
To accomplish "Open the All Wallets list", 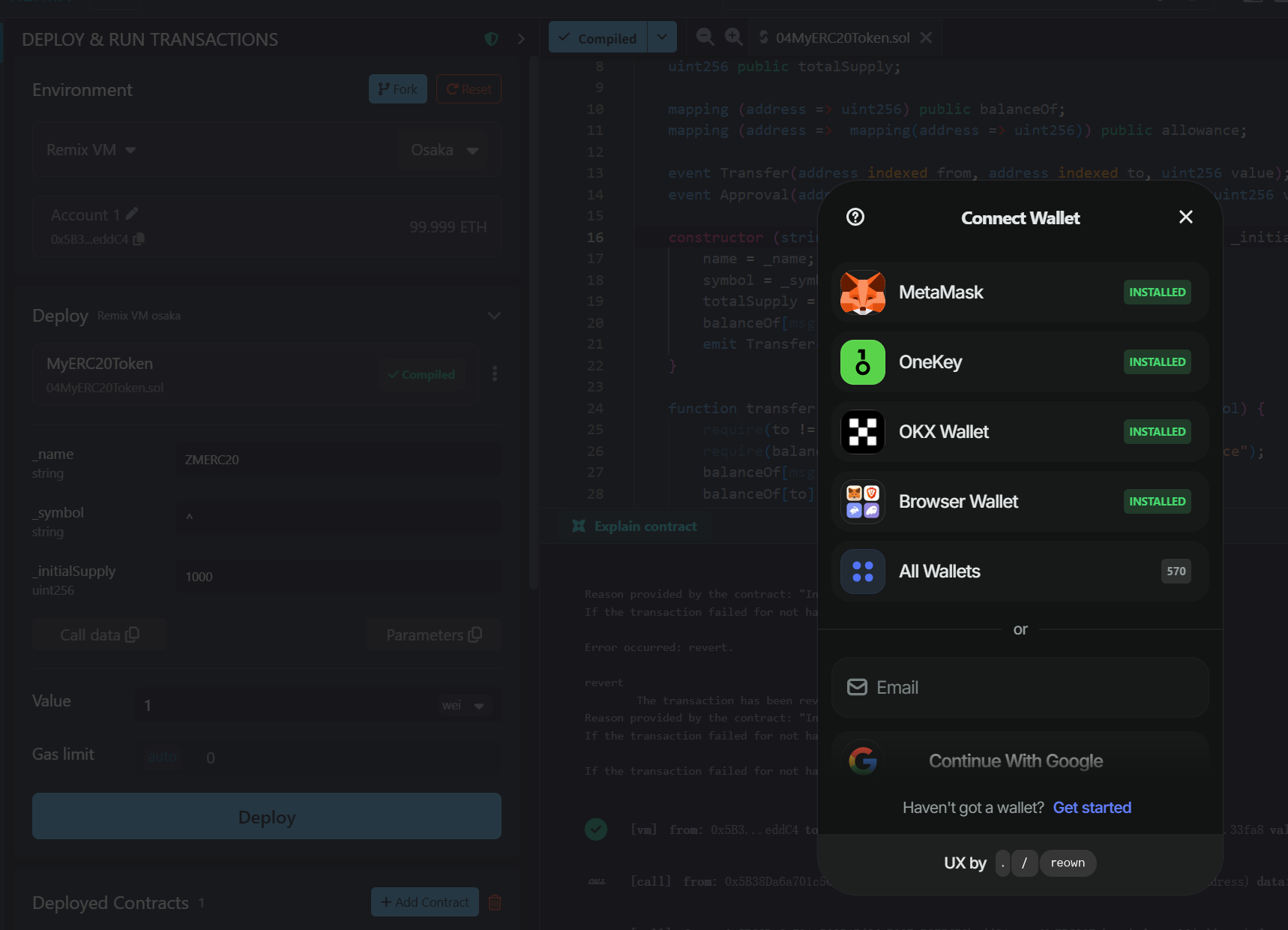I will coord(1020,571).
